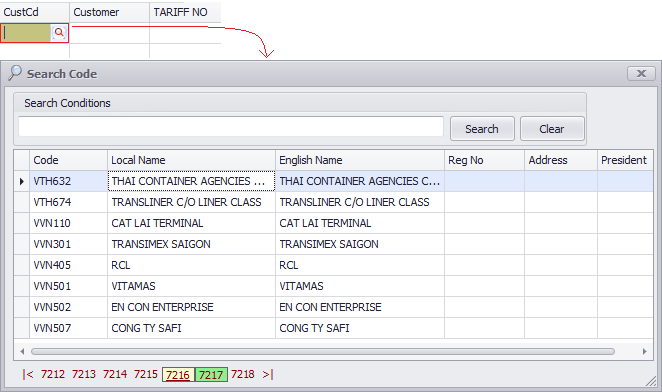This screenshot has height=392, width=662.
Task: Select code VVN507
Action: pos(68,328)
